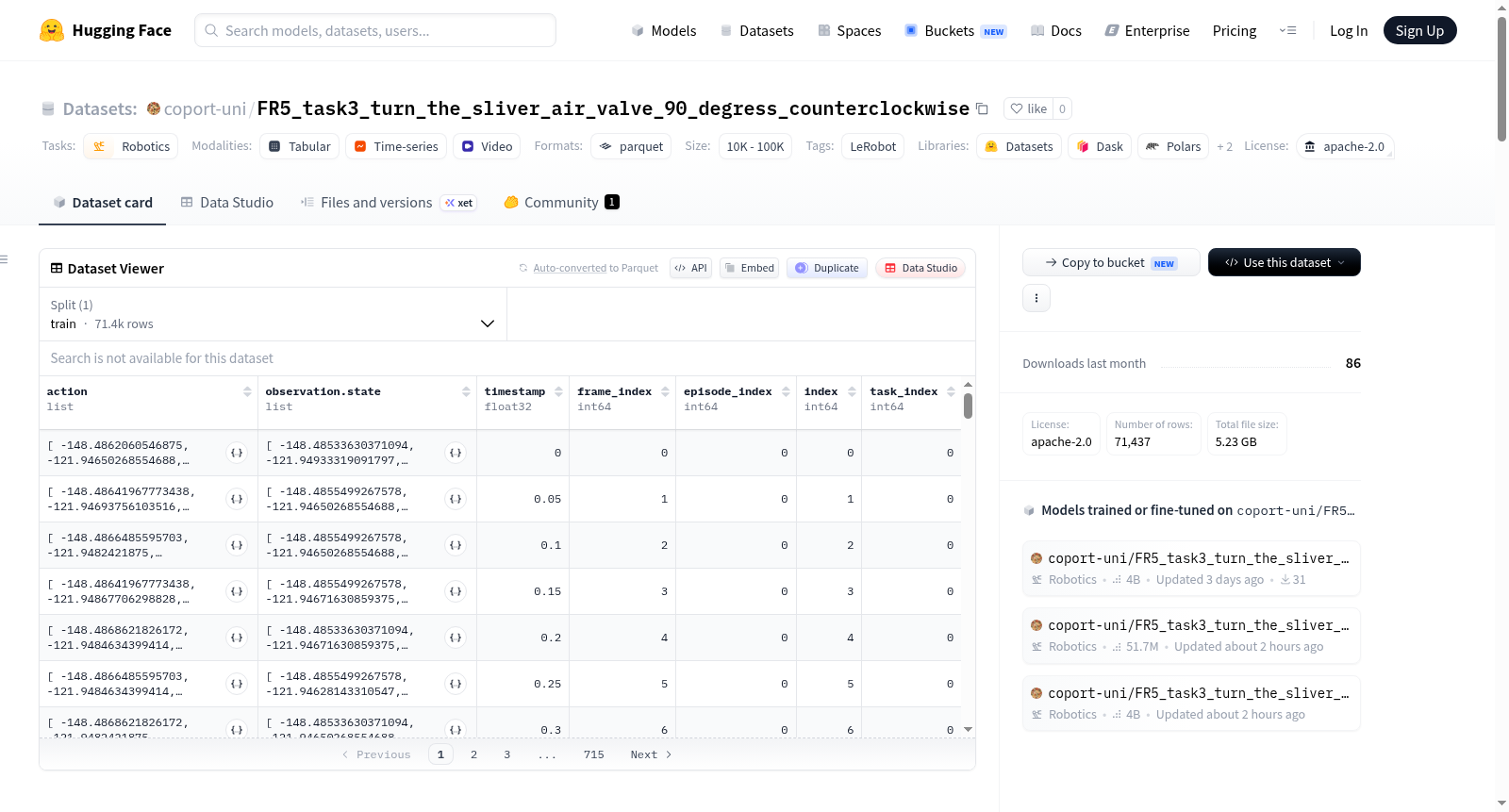Go to Datasets in the top navigation
This screenshot has height=812, width=1509.
coord(757,30)
